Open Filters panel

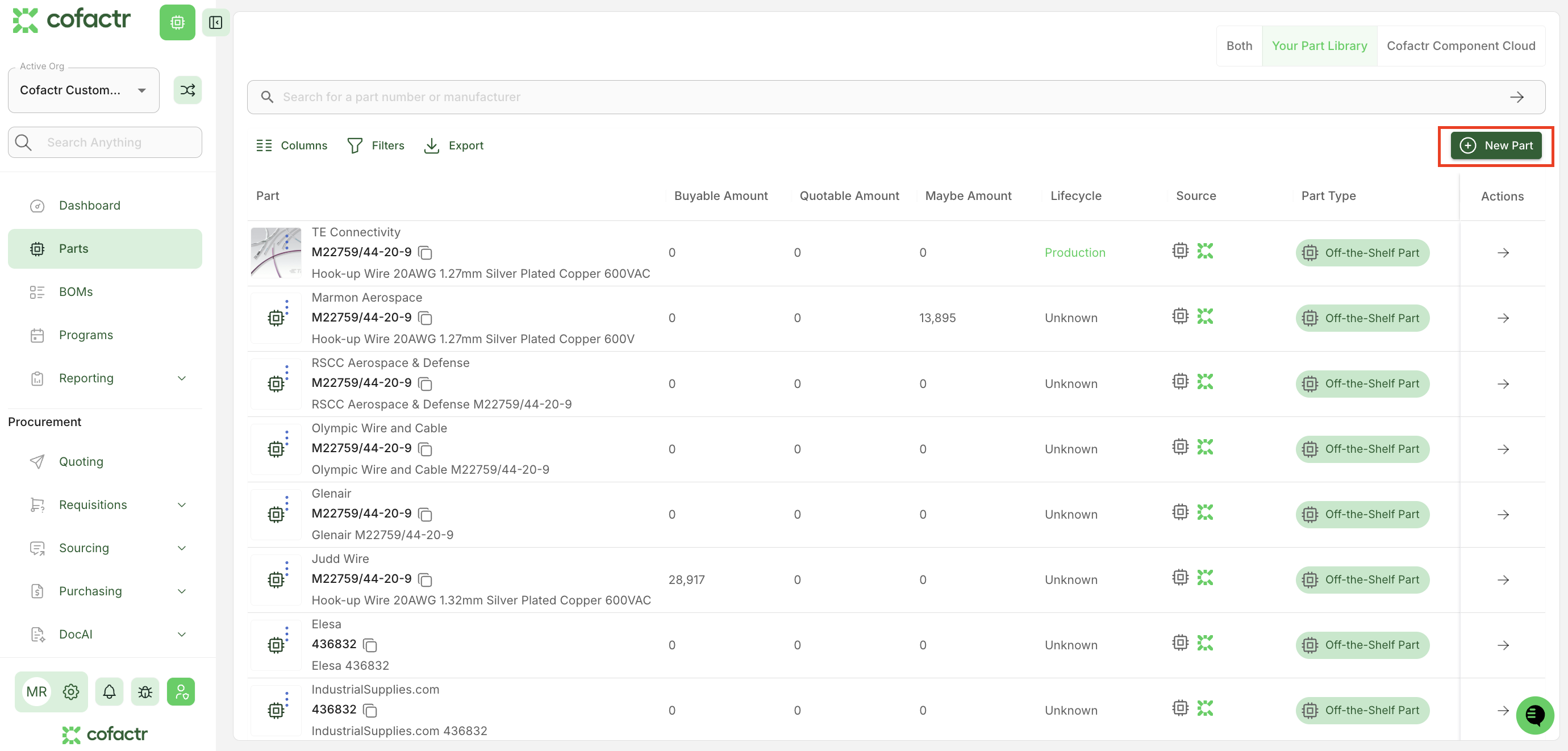376,145
